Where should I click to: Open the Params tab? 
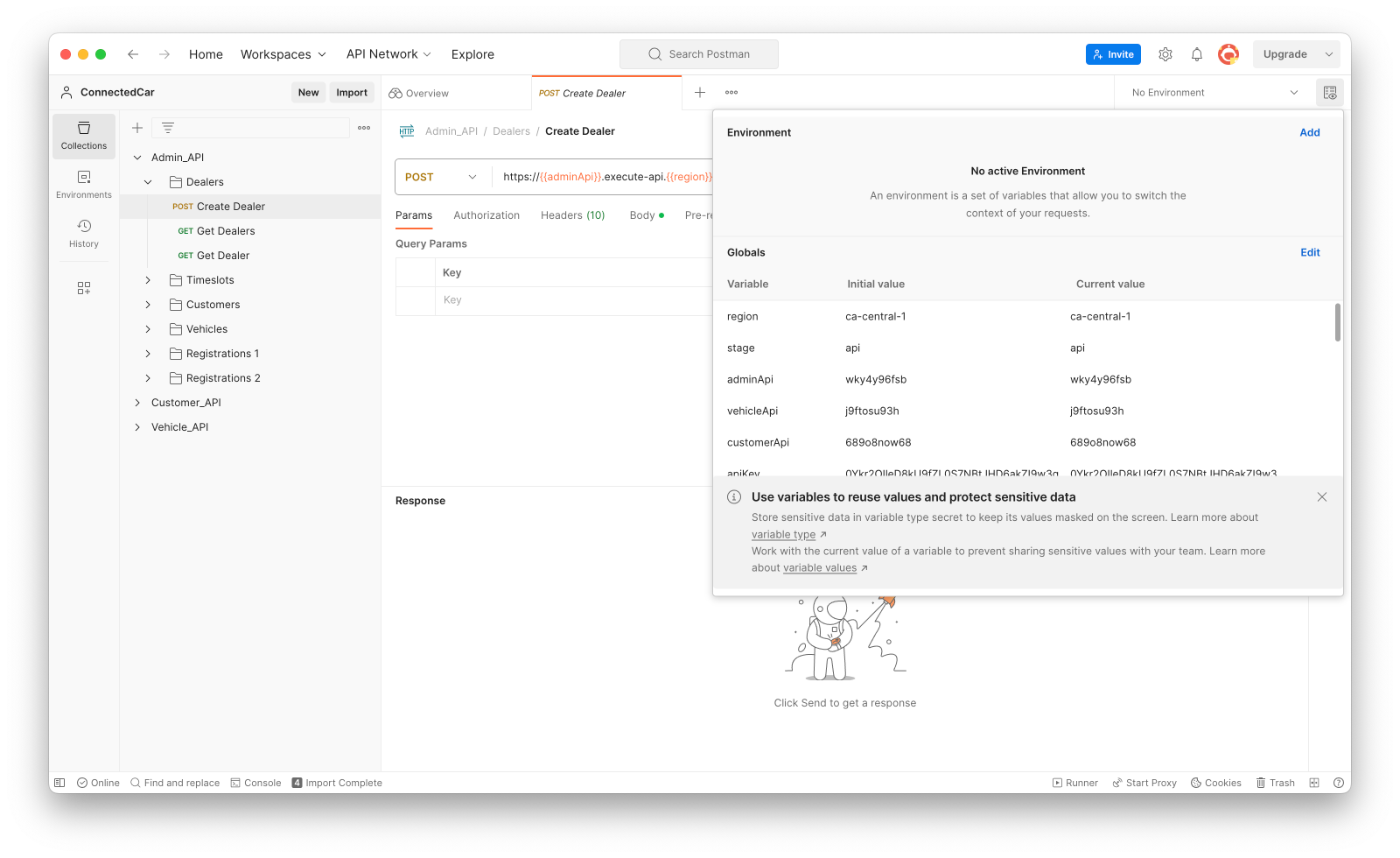(414, 215)
